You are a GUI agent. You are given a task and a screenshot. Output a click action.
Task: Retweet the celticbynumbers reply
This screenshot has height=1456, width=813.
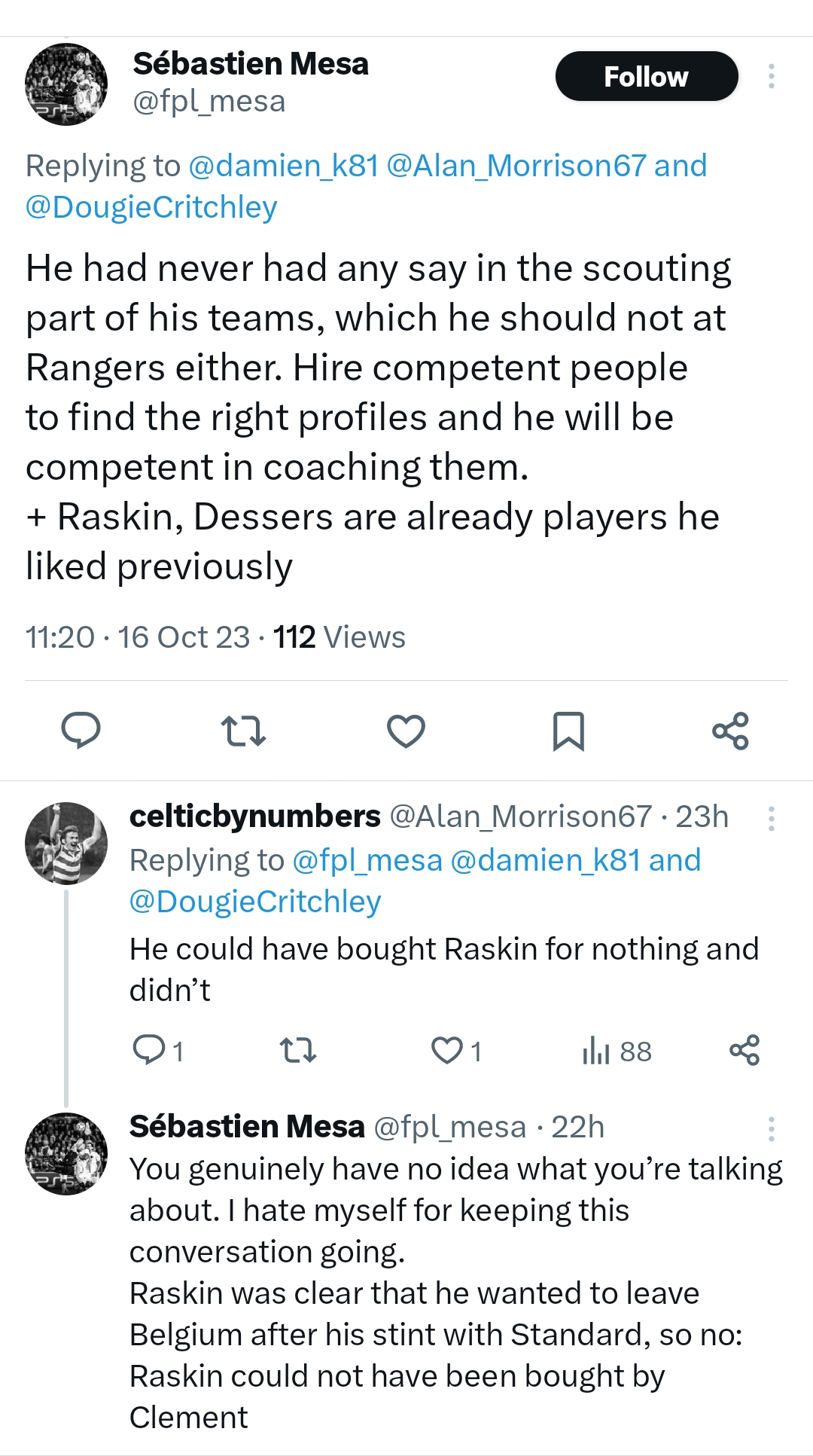click(297, 1050)
